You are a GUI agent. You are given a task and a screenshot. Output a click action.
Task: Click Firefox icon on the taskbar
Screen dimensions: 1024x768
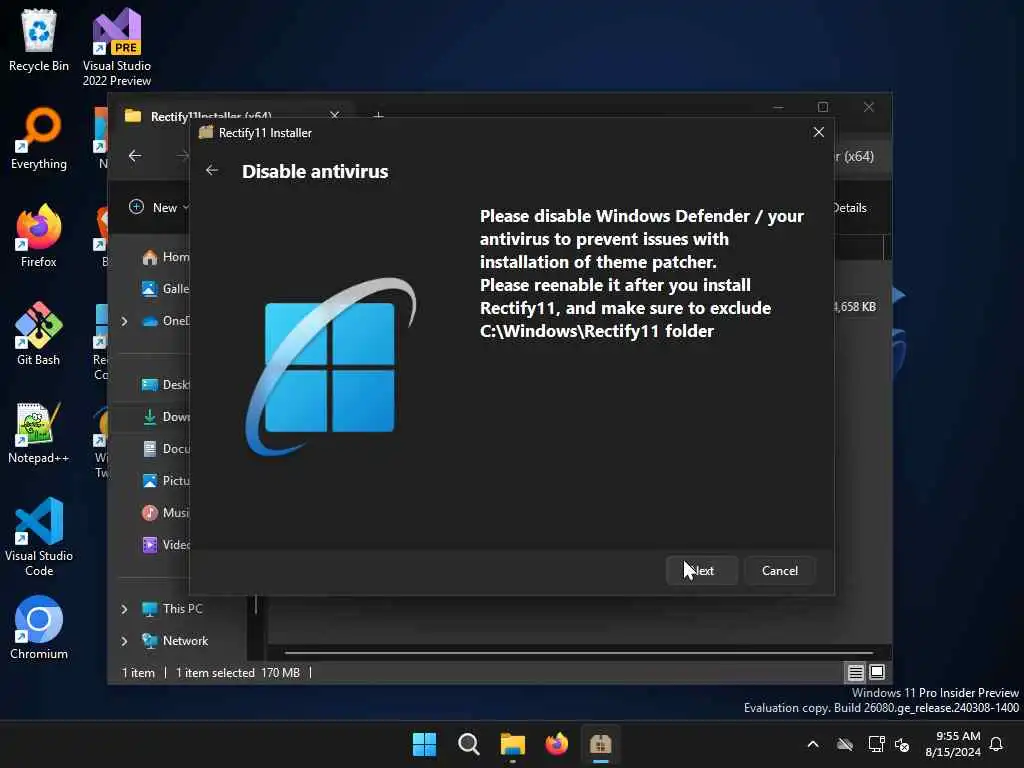click(x=556, y=744)
